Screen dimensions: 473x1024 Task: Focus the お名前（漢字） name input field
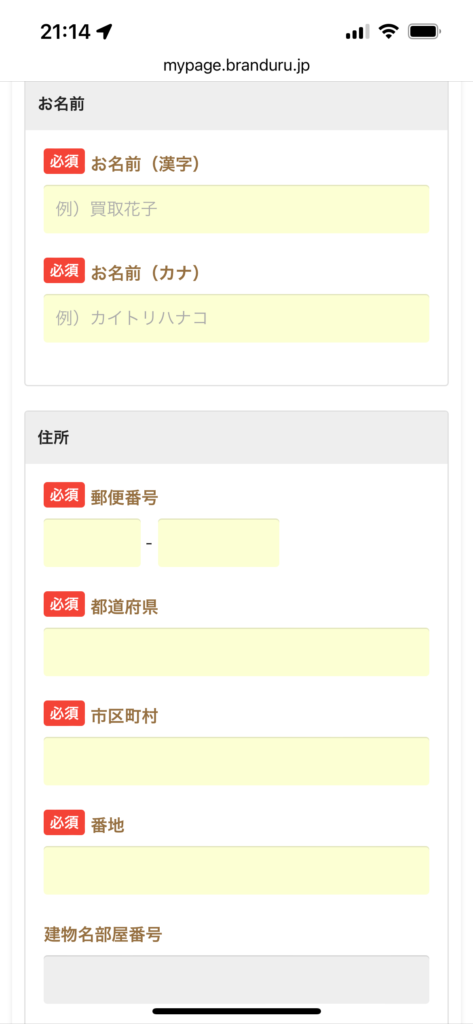tap(236, 209)
